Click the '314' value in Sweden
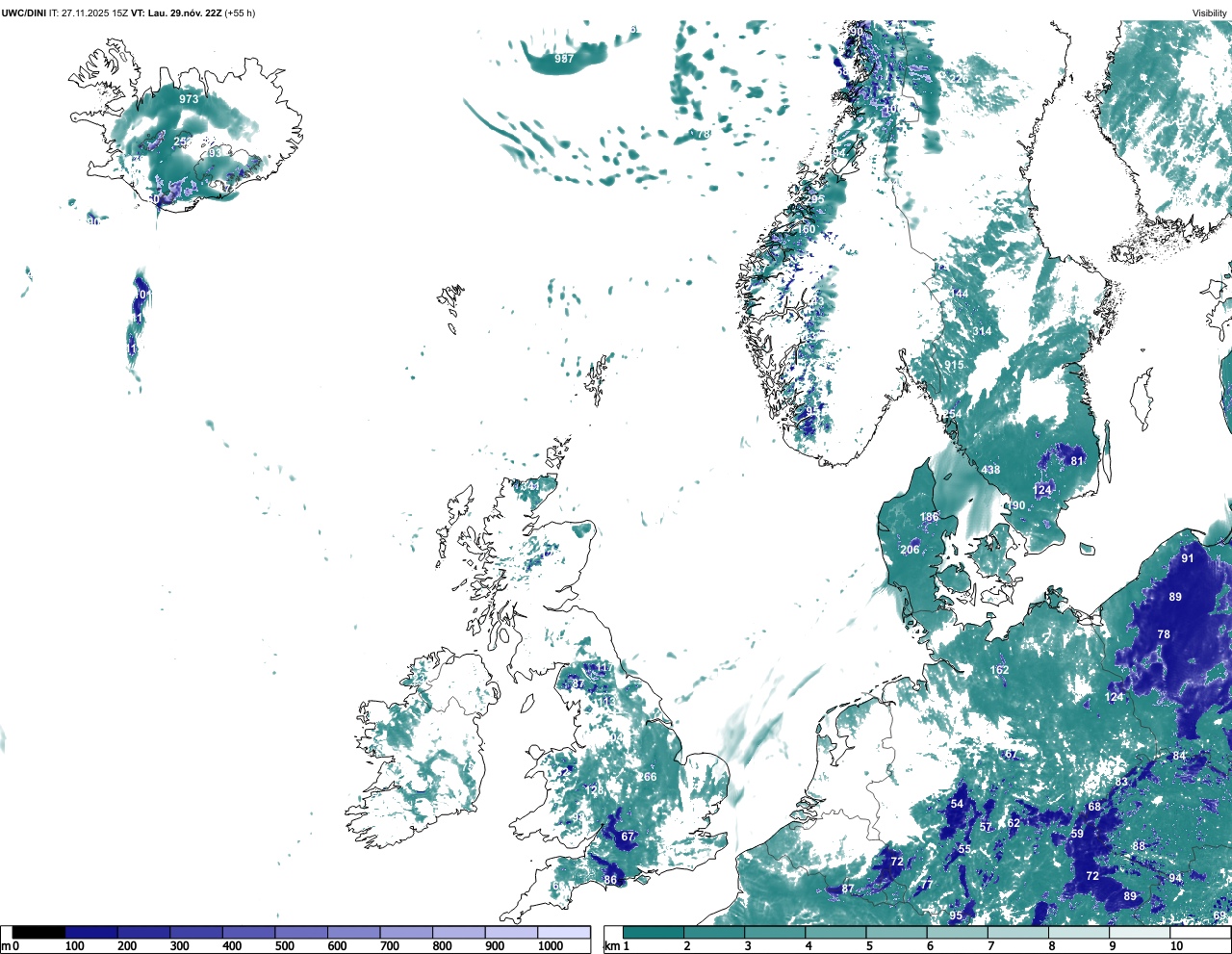This screenshot has height=954, width=1232. click(981, 331)
